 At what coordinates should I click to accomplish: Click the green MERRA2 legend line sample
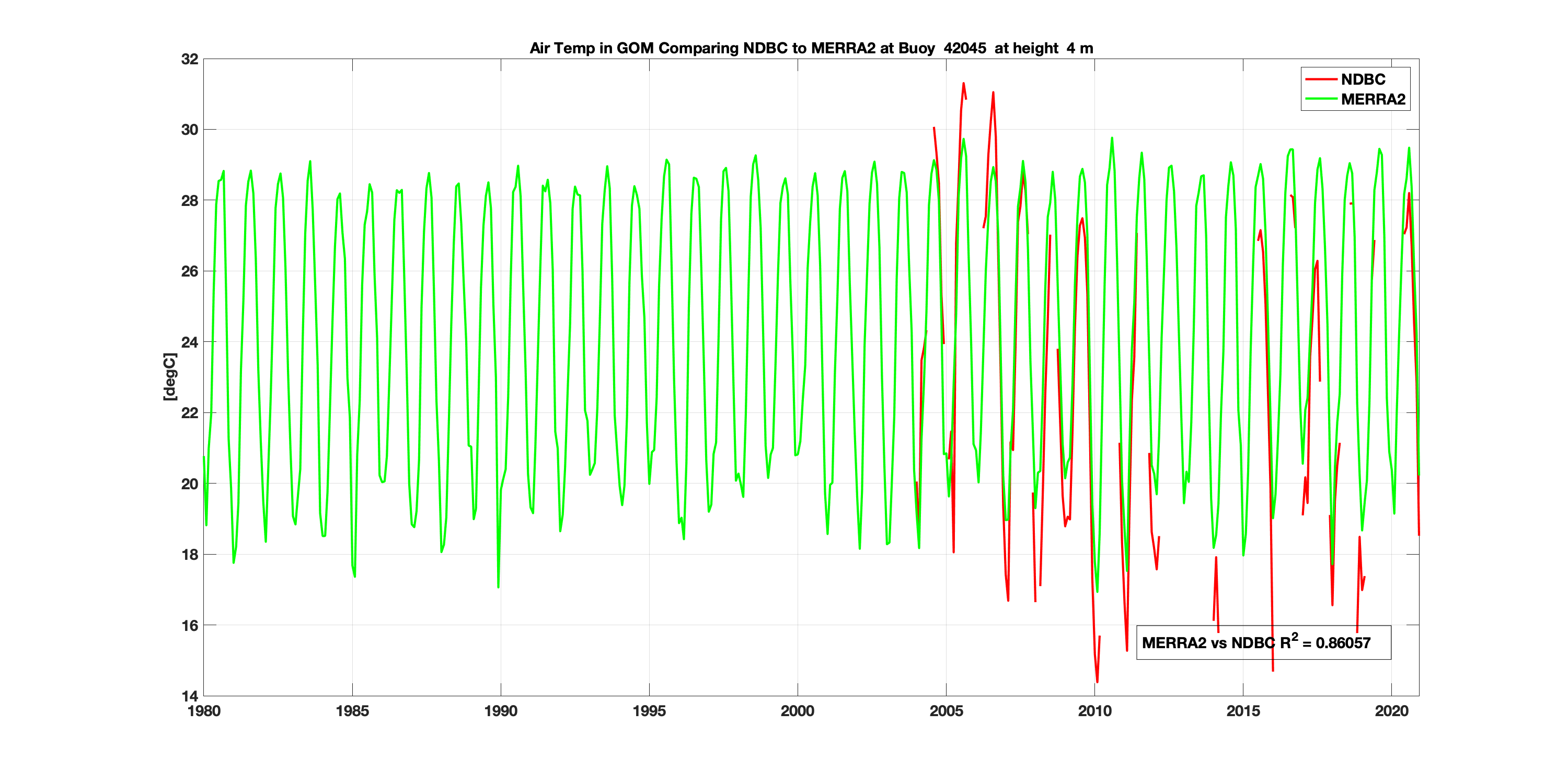pyautogui.click(x=1321, y=99)
